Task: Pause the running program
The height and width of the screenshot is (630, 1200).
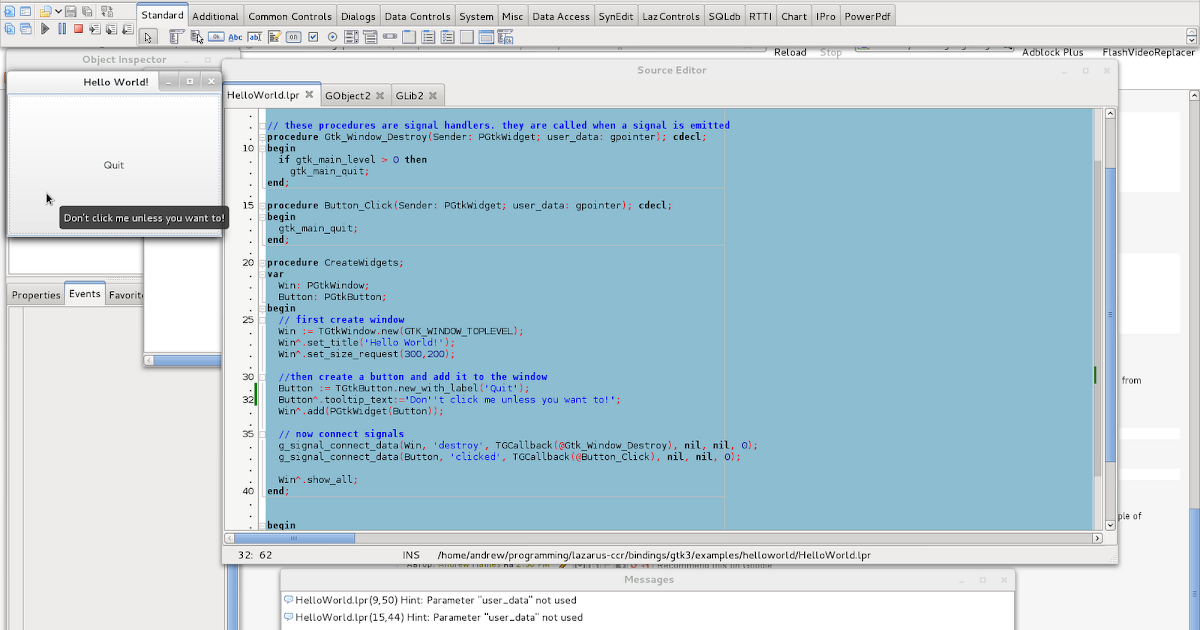Action: 62,29
